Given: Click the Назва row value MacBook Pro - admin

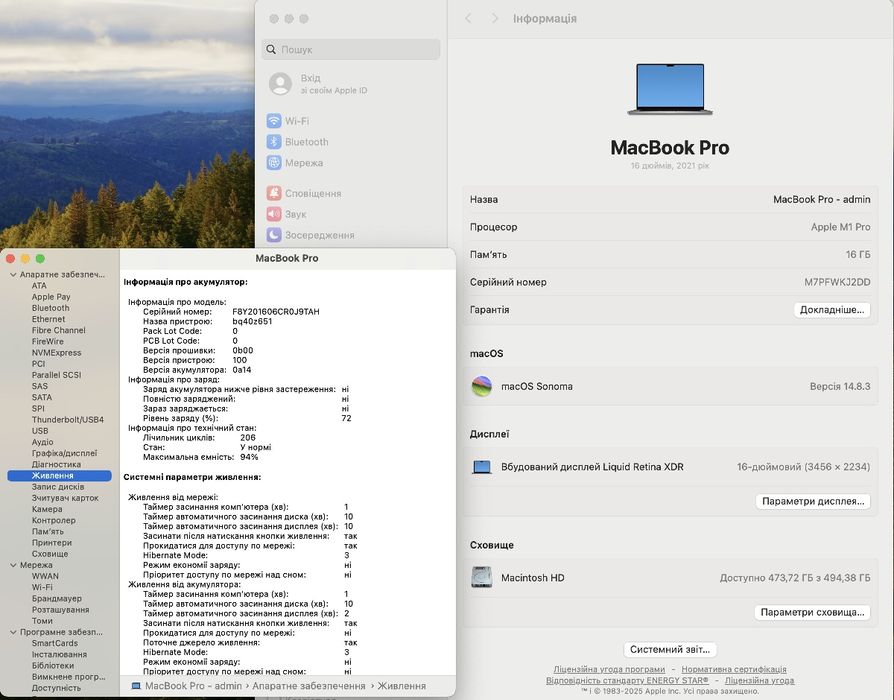Looking at the screenshot, I should pos(822,200).
